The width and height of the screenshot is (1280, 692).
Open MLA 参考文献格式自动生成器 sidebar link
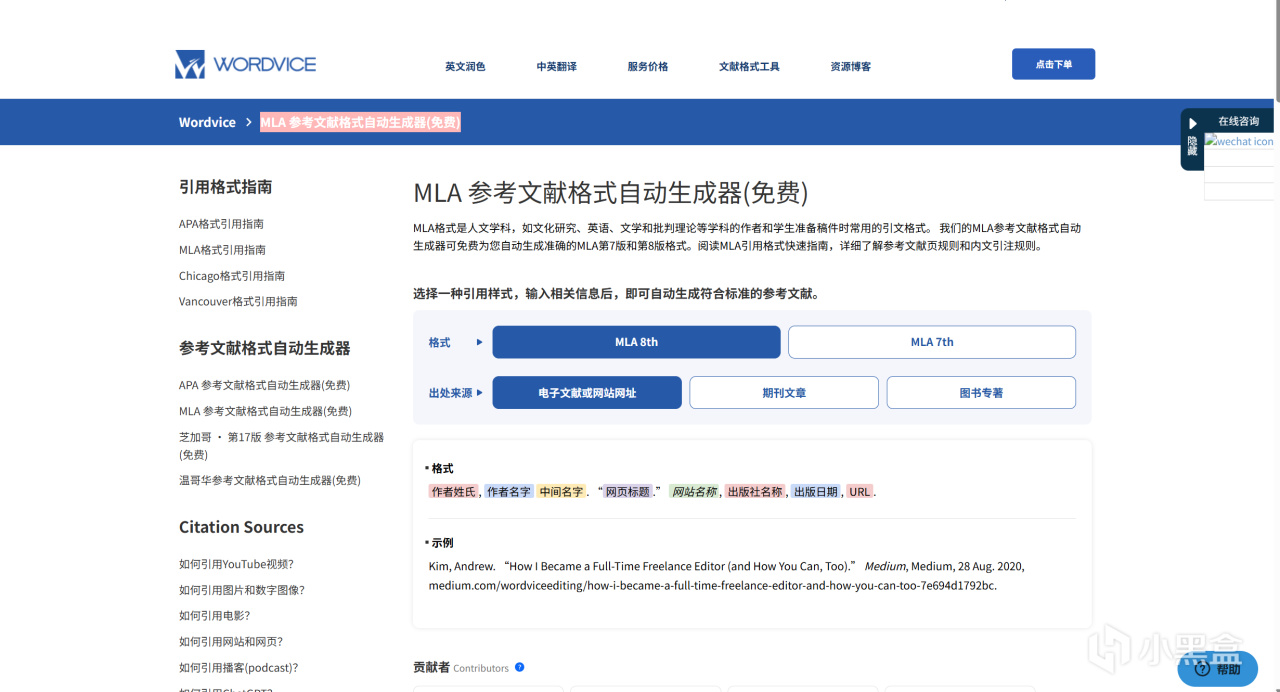[x=265, y=411]
